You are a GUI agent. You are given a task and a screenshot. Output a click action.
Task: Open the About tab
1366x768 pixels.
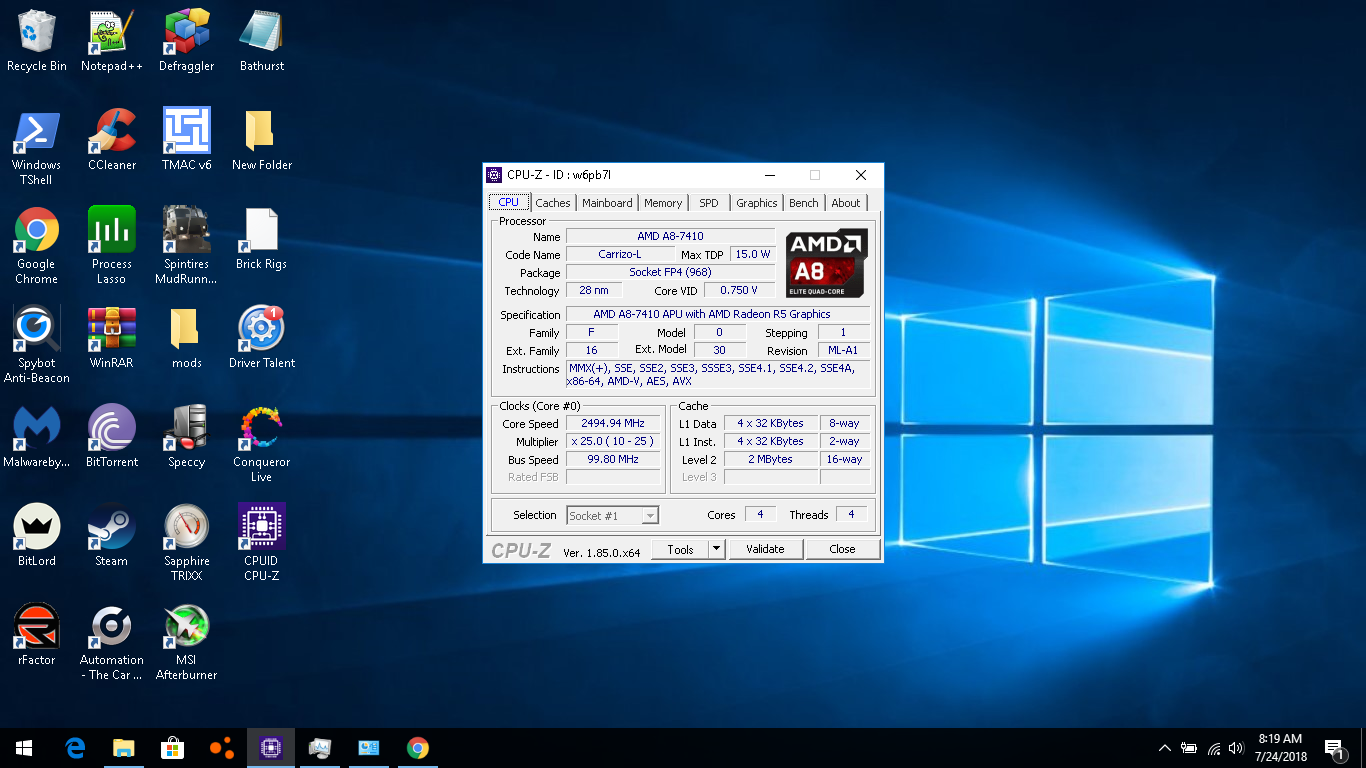point(846,203)
